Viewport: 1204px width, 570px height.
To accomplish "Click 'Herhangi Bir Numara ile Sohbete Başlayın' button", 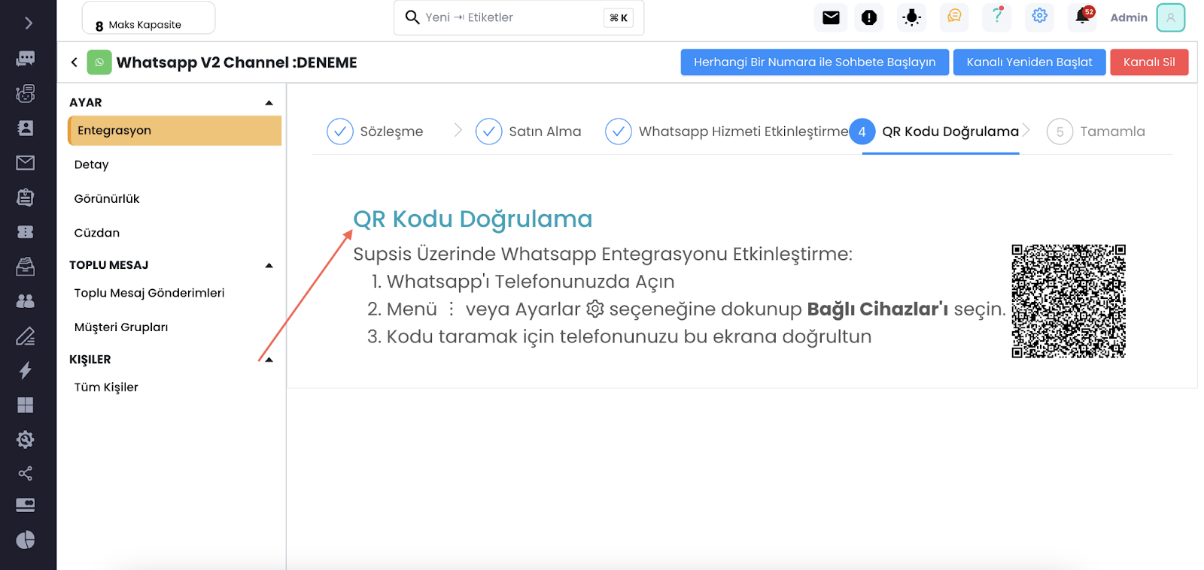I will 814,62.
